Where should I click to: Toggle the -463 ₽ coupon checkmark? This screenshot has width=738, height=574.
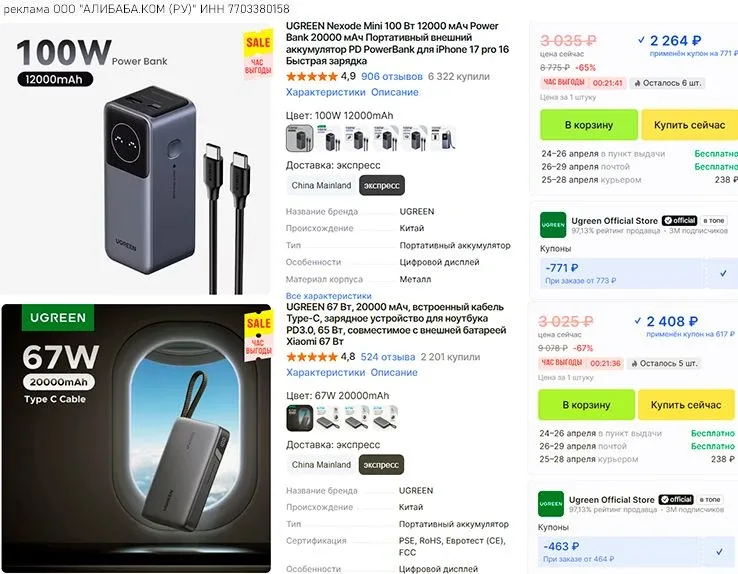[719, 551]
